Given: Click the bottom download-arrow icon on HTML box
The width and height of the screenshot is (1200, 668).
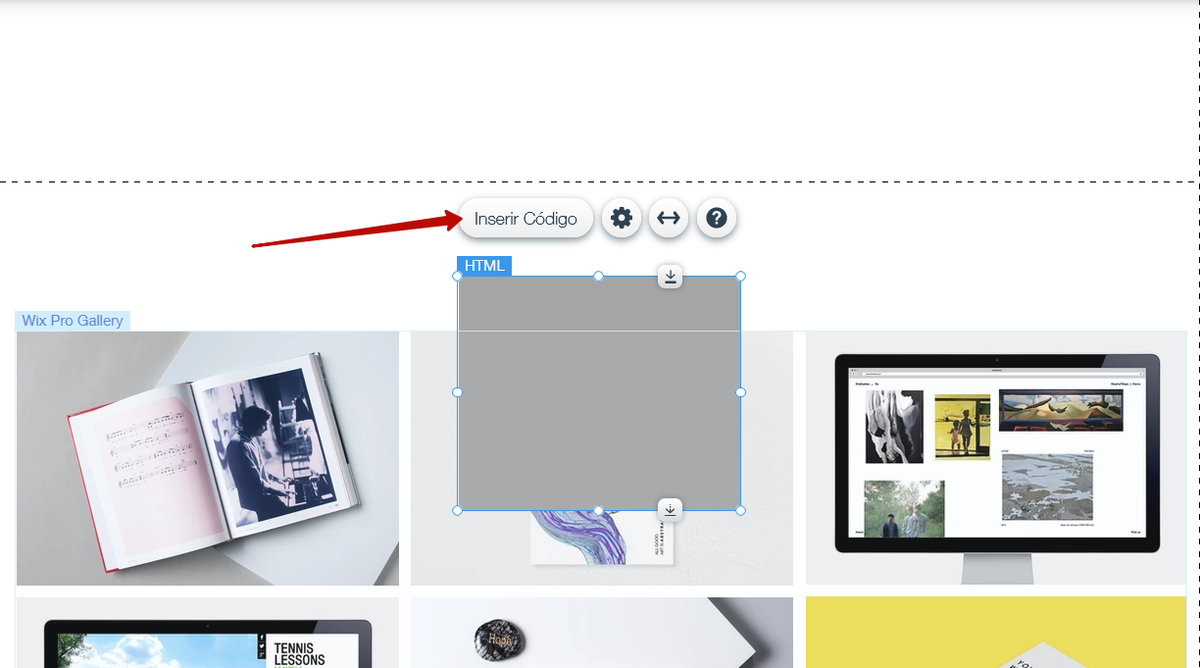Looking at the screenshot, I should click(x=670, y=509).
